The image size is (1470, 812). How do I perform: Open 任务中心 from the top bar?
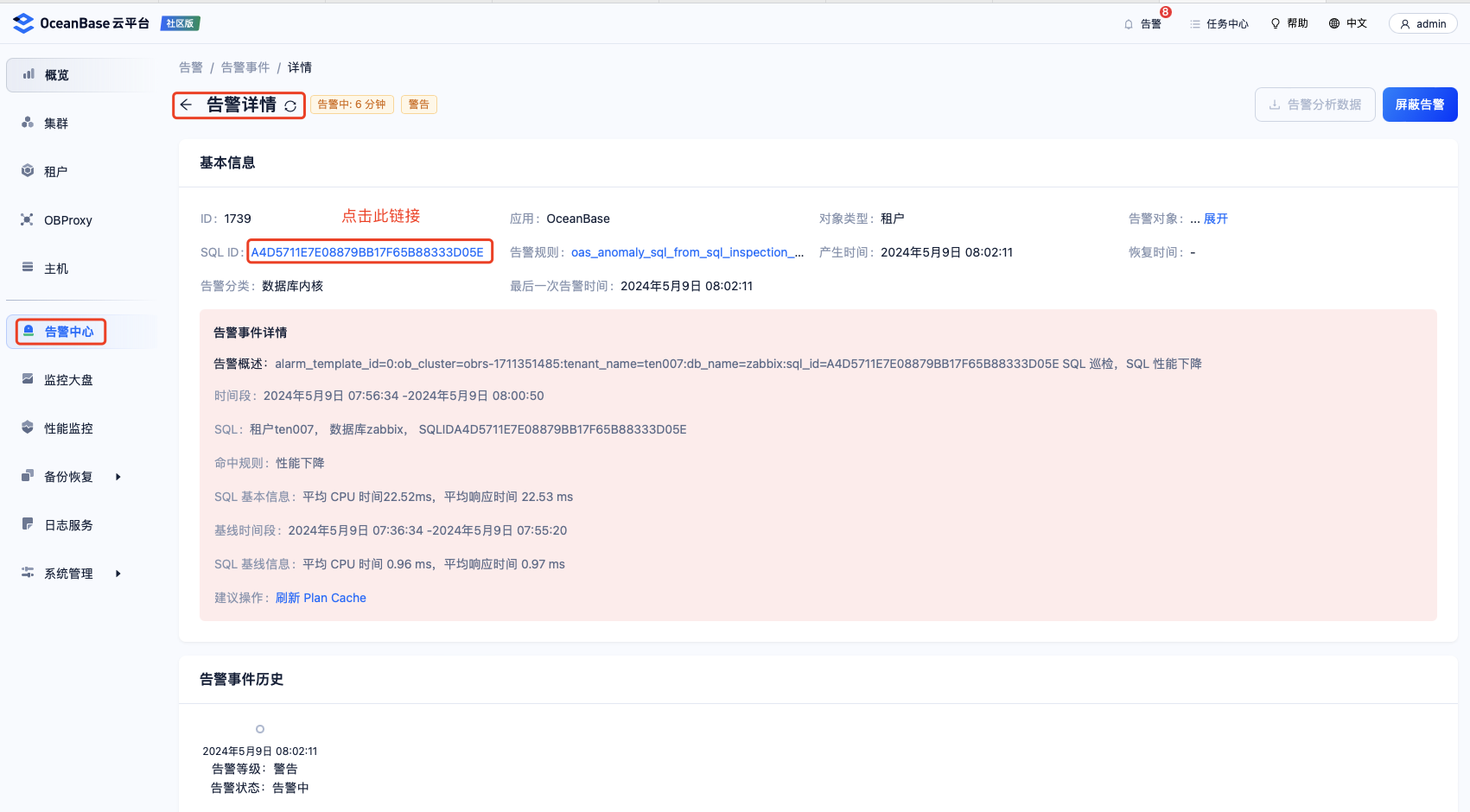pos(1219,23)
